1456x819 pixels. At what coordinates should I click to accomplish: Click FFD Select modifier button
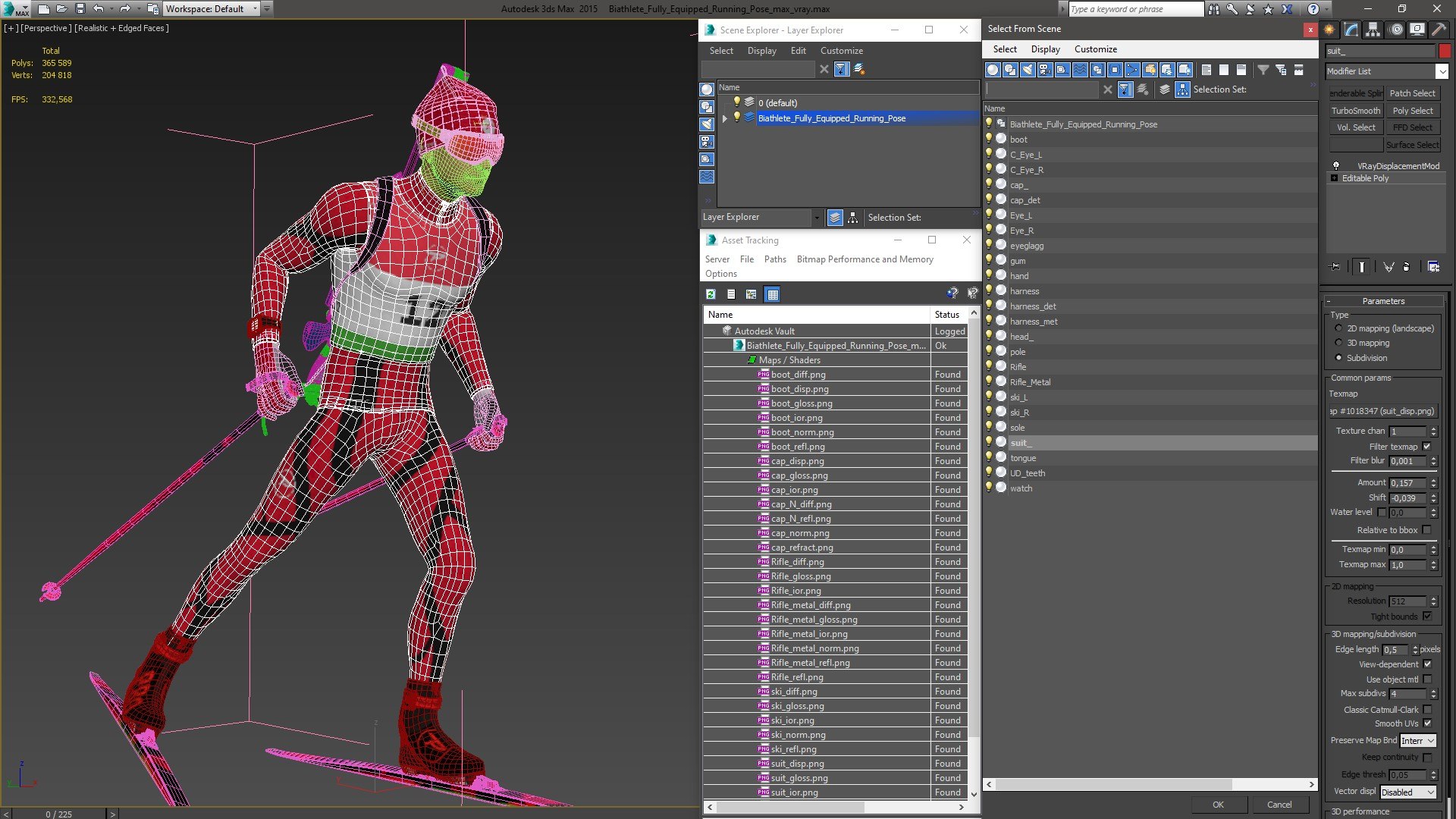[x=1413, y=127]
